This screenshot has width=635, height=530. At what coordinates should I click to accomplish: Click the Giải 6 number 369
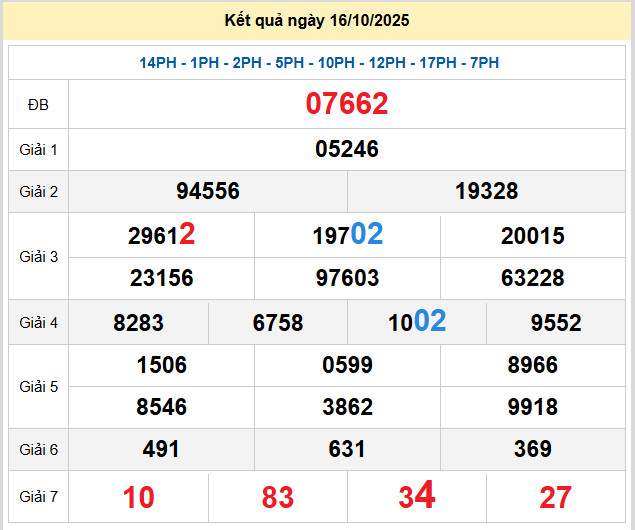coord(532,450)
